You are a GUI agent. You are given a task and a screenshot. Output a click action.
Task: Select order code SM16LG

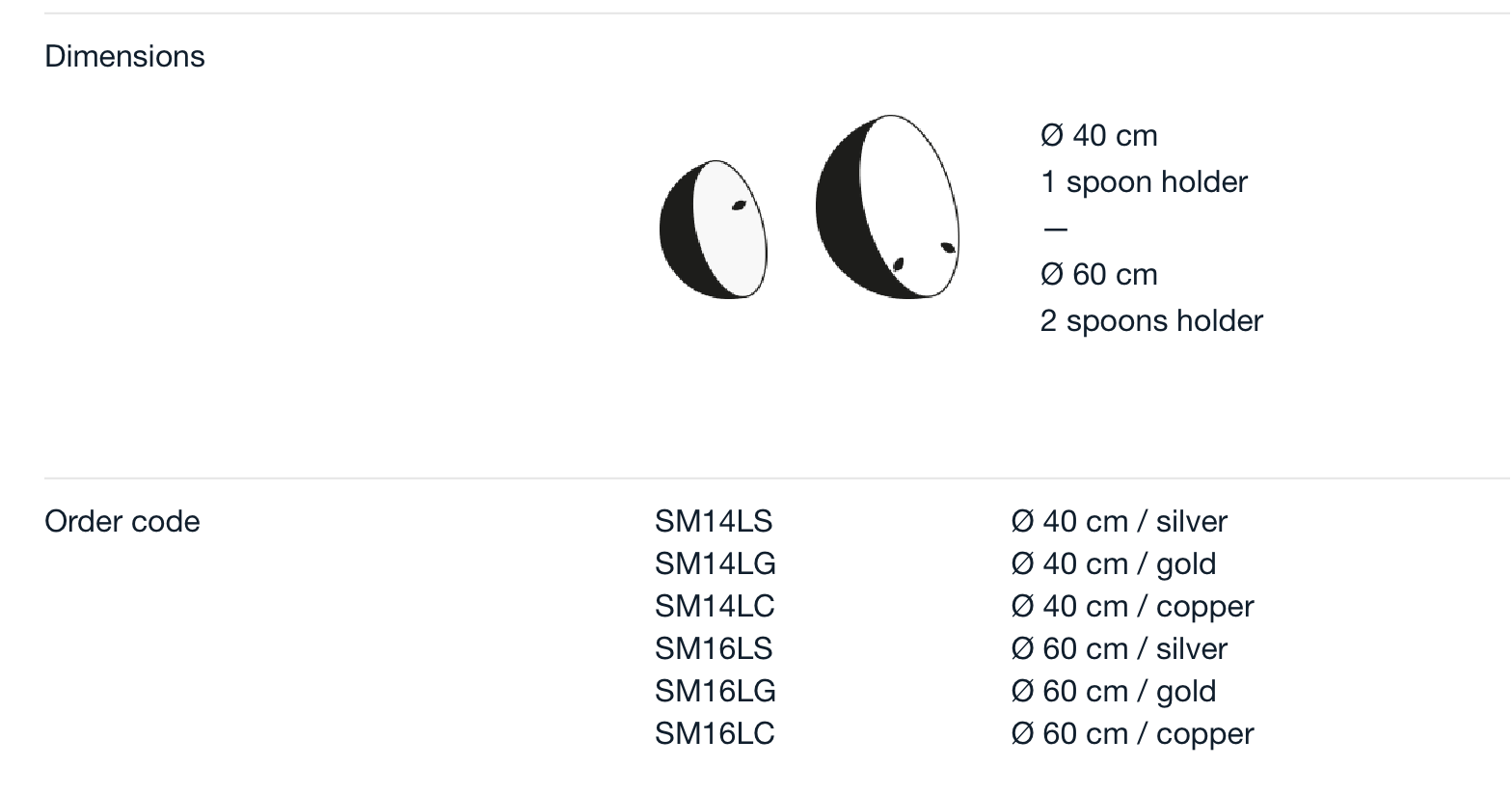[x=715, y=692]
